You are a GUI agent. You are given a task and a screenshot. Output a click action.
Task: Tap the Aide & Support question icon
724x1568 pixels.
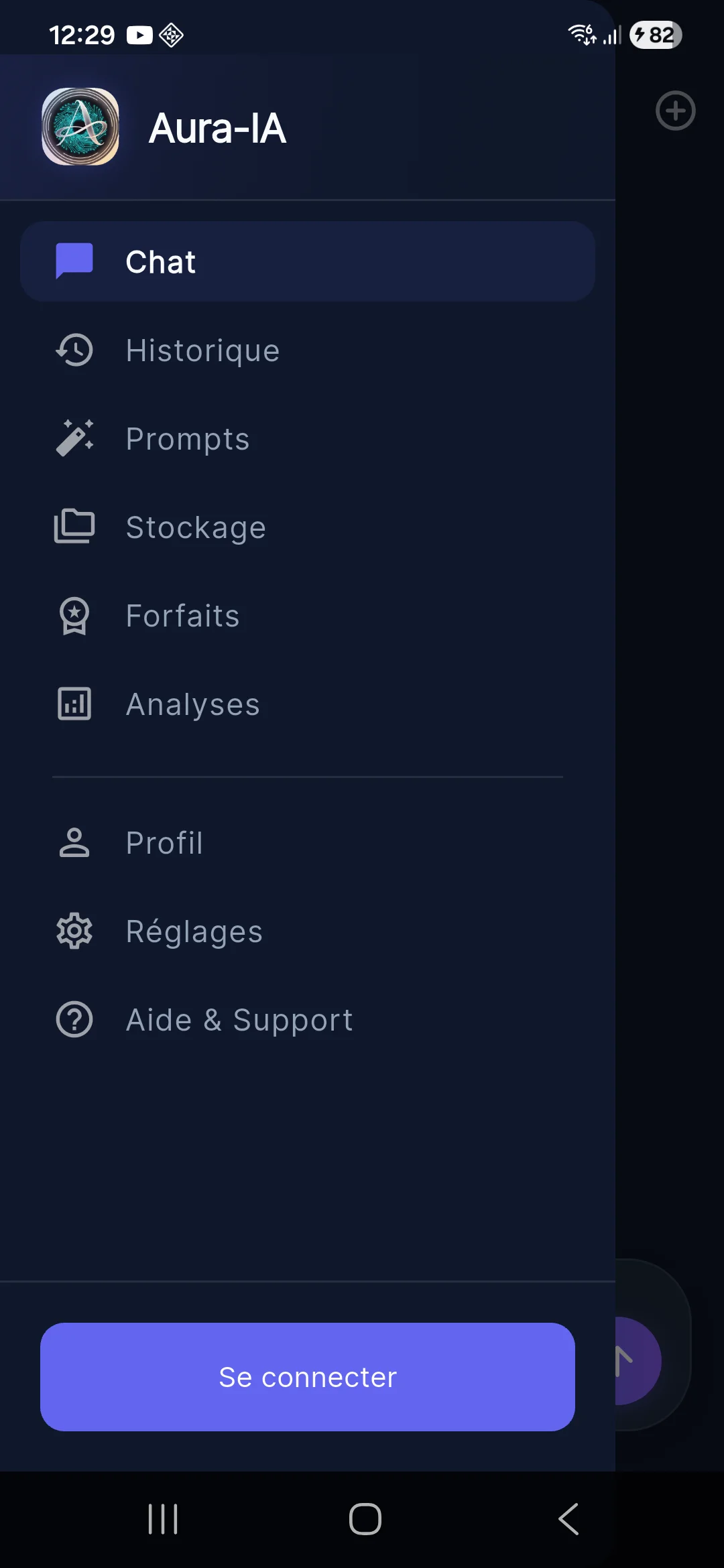tap(74, 1019)
